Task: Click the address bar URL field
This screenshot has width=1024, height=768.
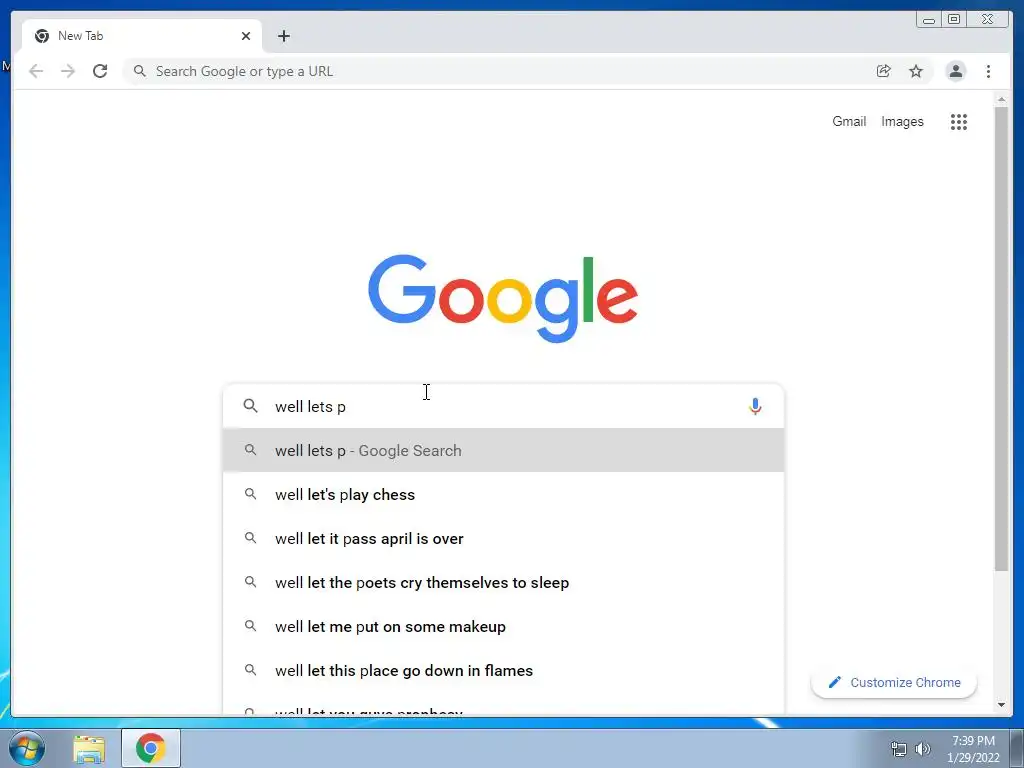Action: tap(496, 71)
